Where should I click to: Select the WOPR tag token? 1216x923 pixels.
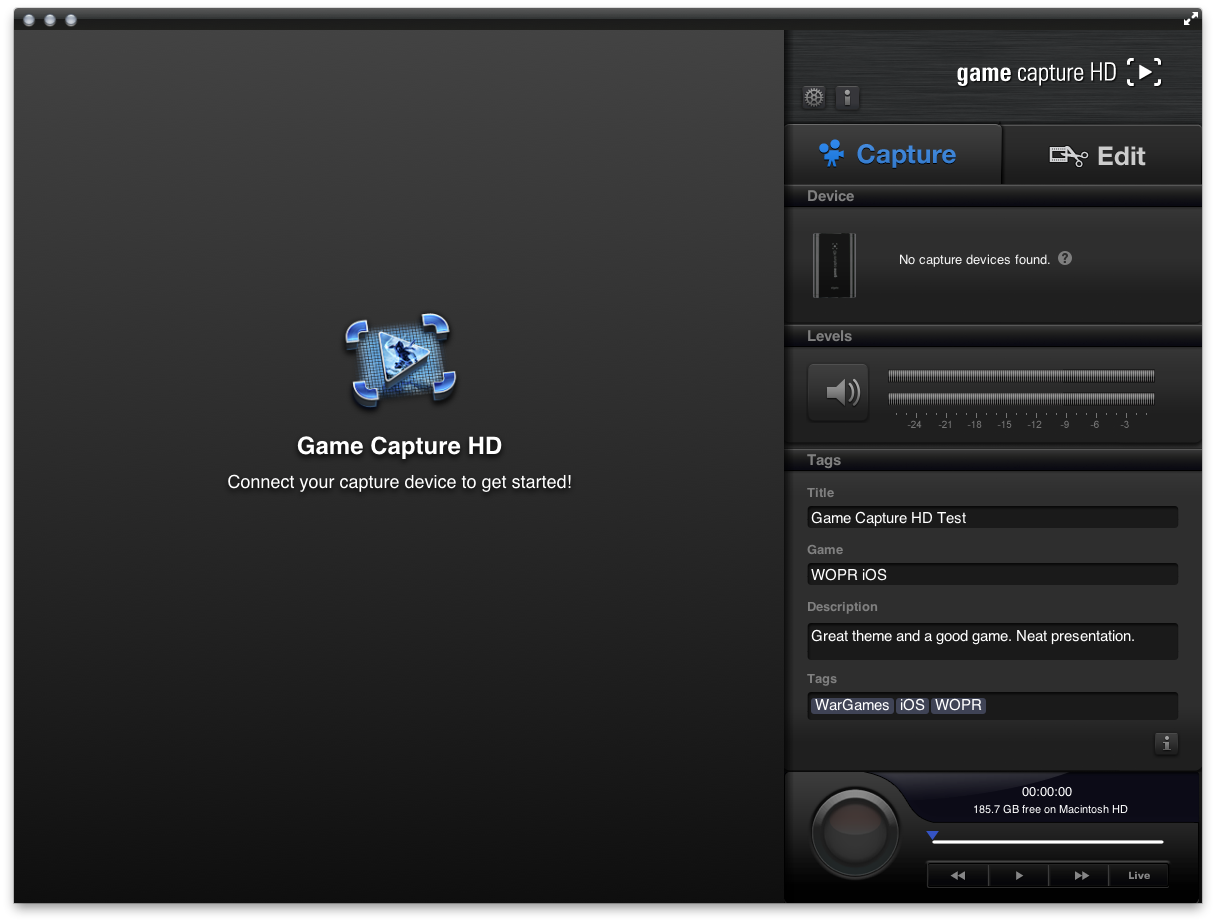958,705
